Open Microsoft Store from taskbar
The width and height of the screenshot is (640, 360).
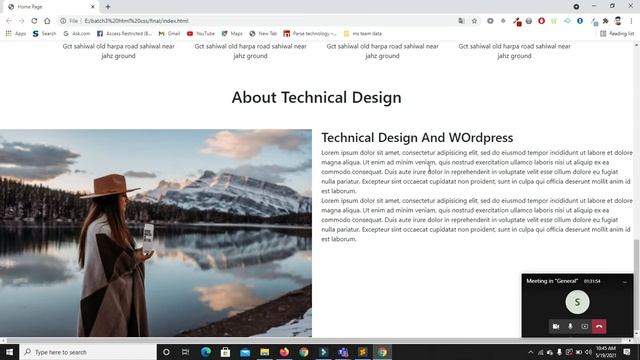(225, 352)
